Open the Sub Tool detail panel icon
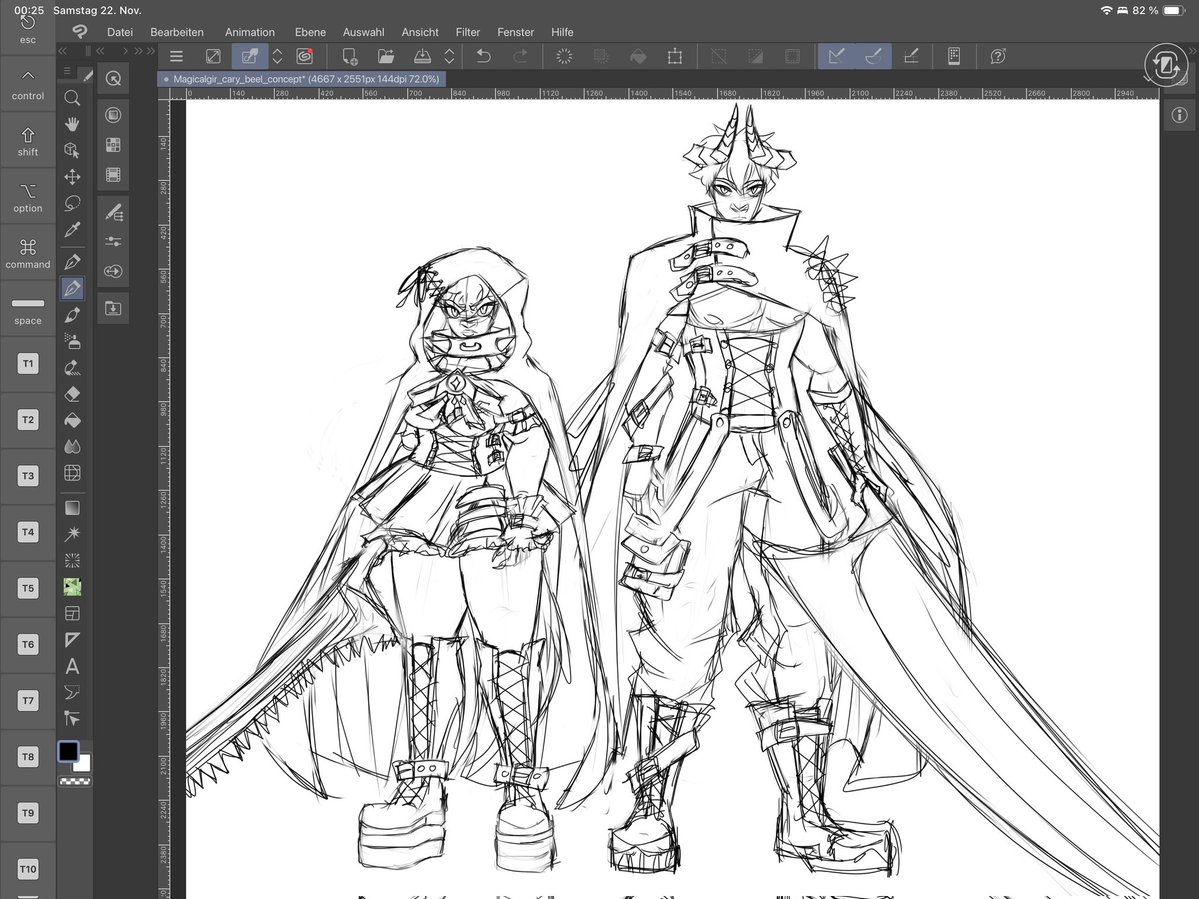Viewport: 1199px width, 899px height. (x=113, y=213)
